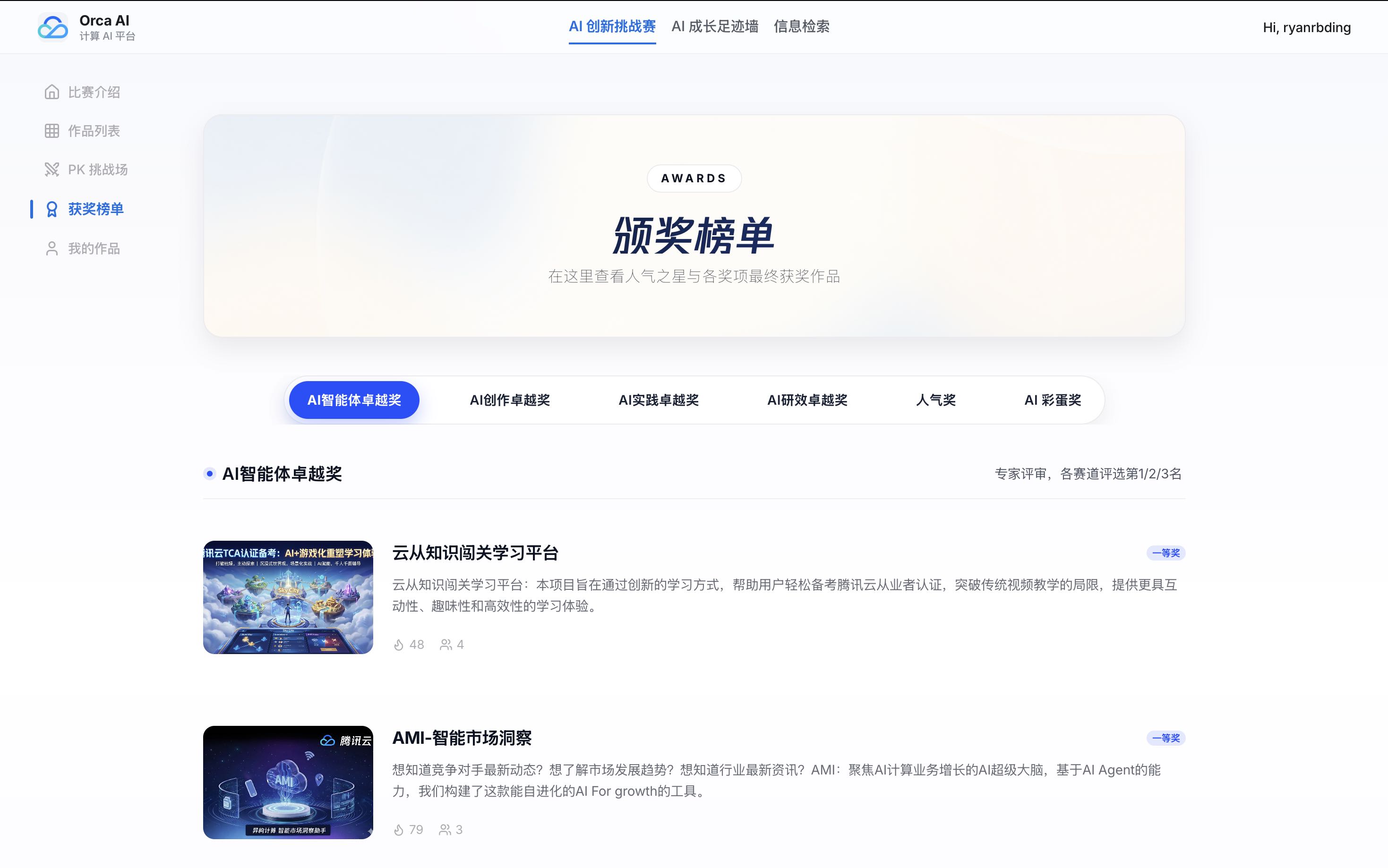Click the PK 挑战场 crossed-swords icon
The image size is (1388, 868).
51,170
